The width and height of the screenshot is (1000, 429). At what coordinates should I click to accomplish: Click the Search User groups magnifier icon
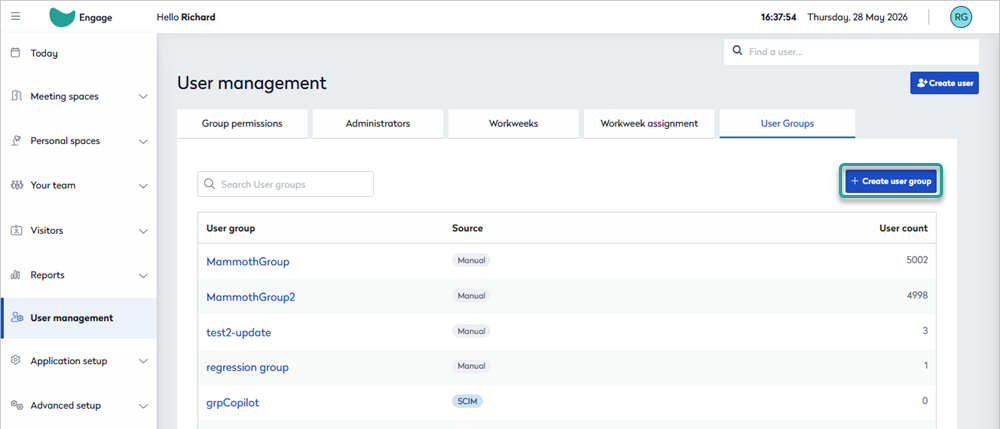[209, 184]
